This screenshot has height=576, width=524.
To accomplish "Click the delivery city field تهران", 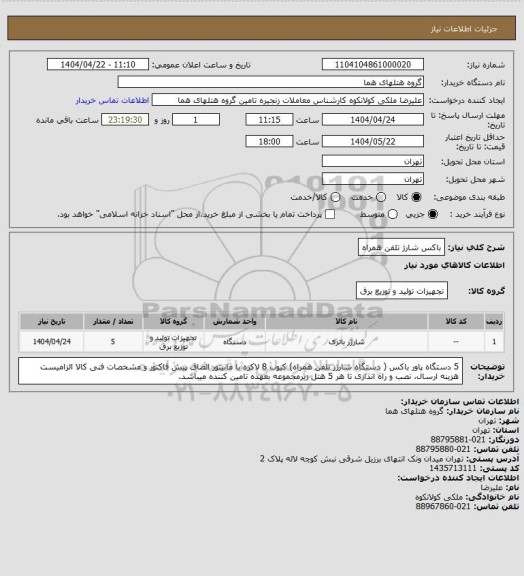I will tap(373, 179).
